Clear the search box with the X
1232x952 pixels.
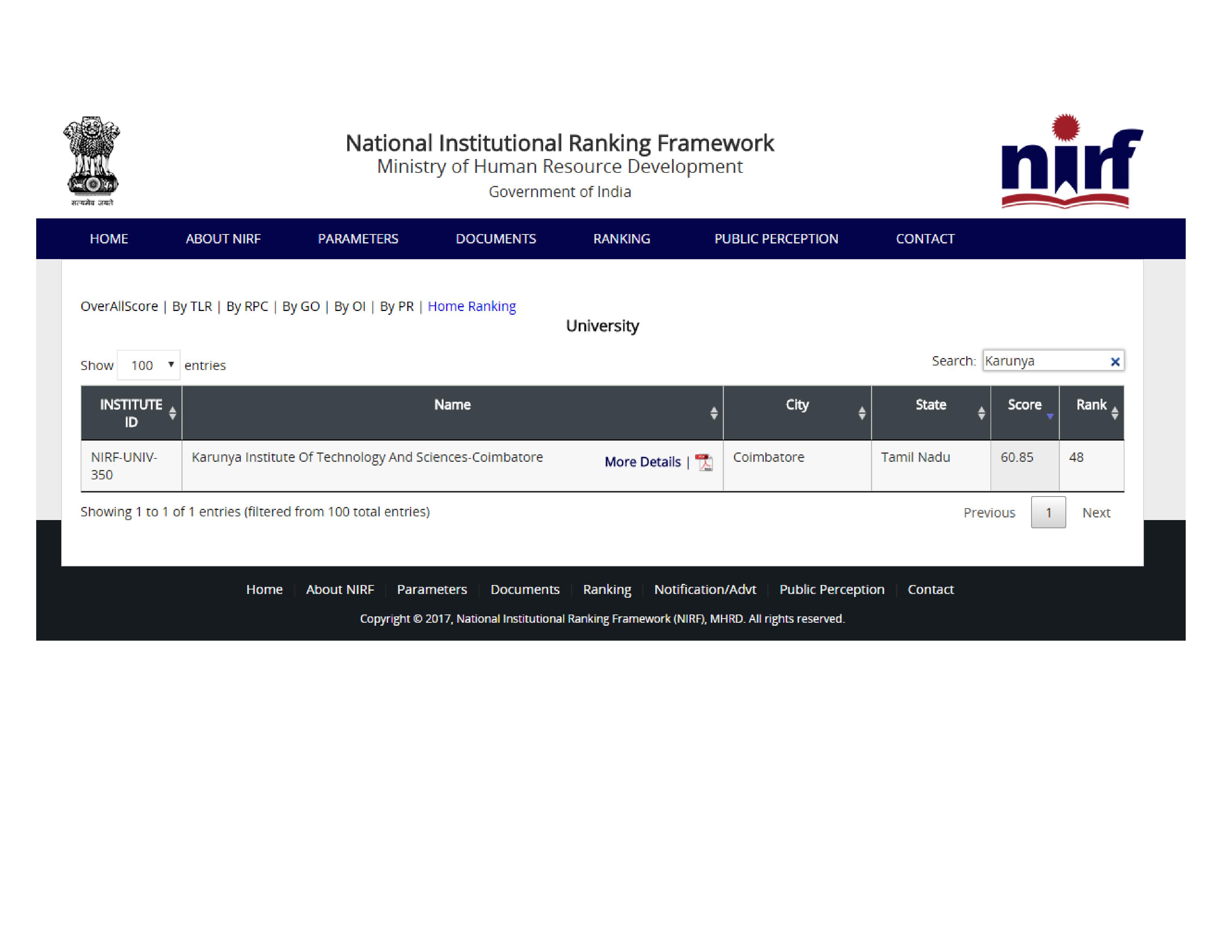(x=1115, y=362)
